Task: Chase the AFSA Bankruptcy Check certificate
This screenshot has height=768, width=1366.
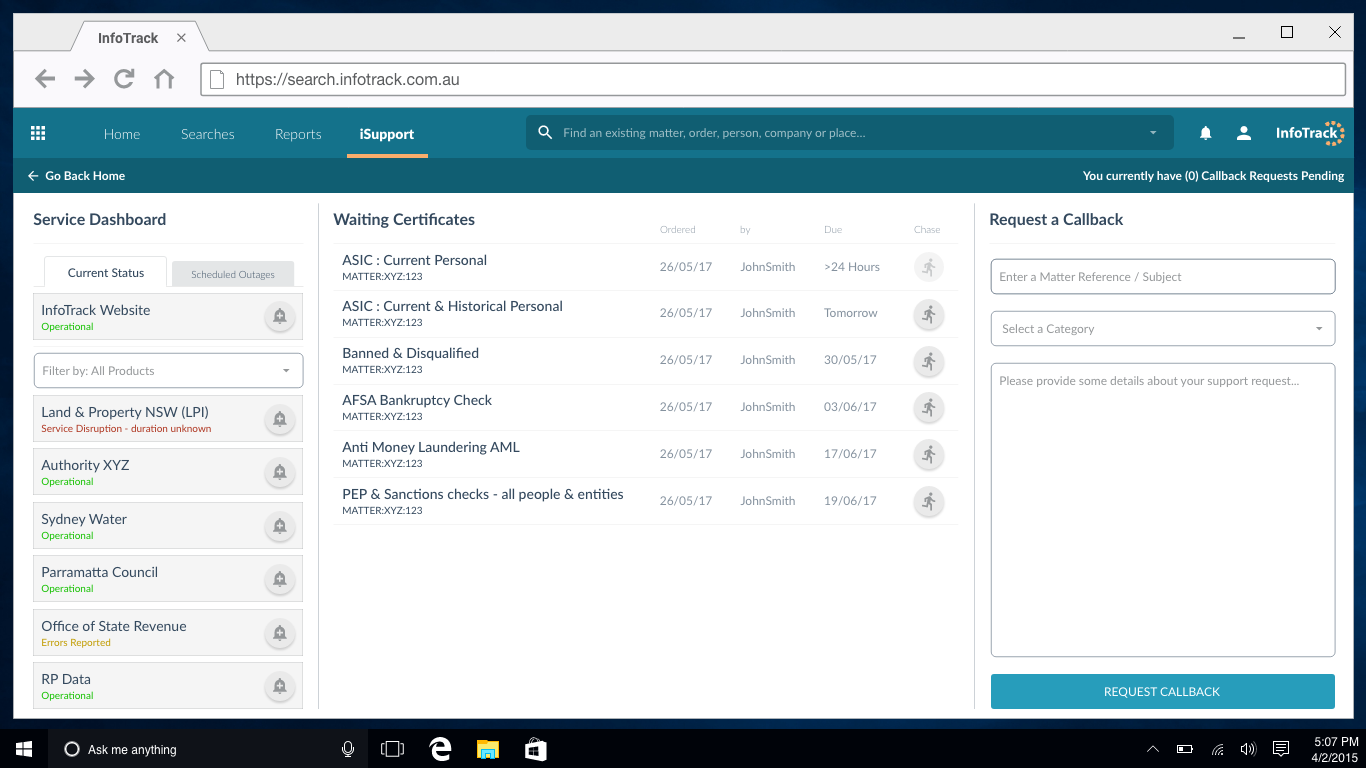Action: pos(929,408)
